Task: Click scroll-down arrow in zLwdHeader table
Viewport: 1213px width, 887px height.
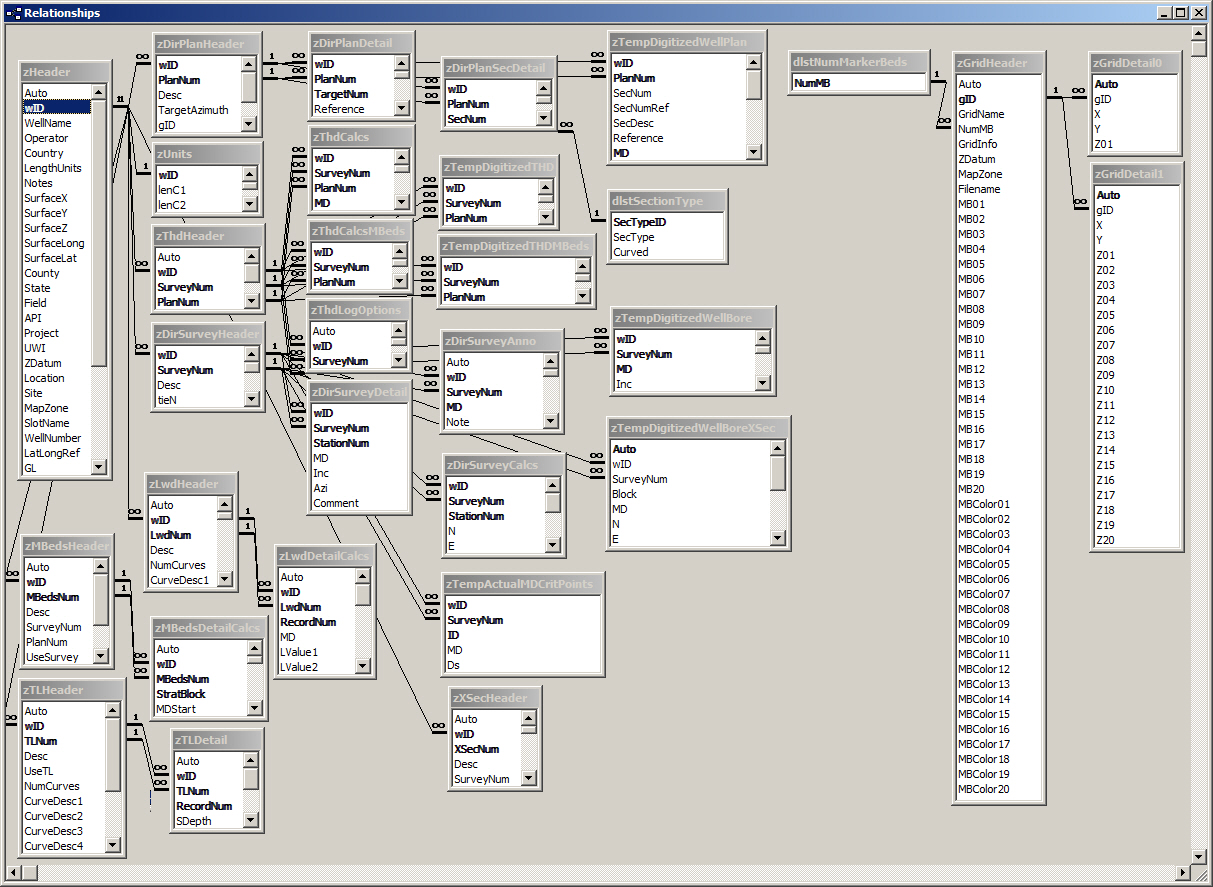Action: point(225,580)
